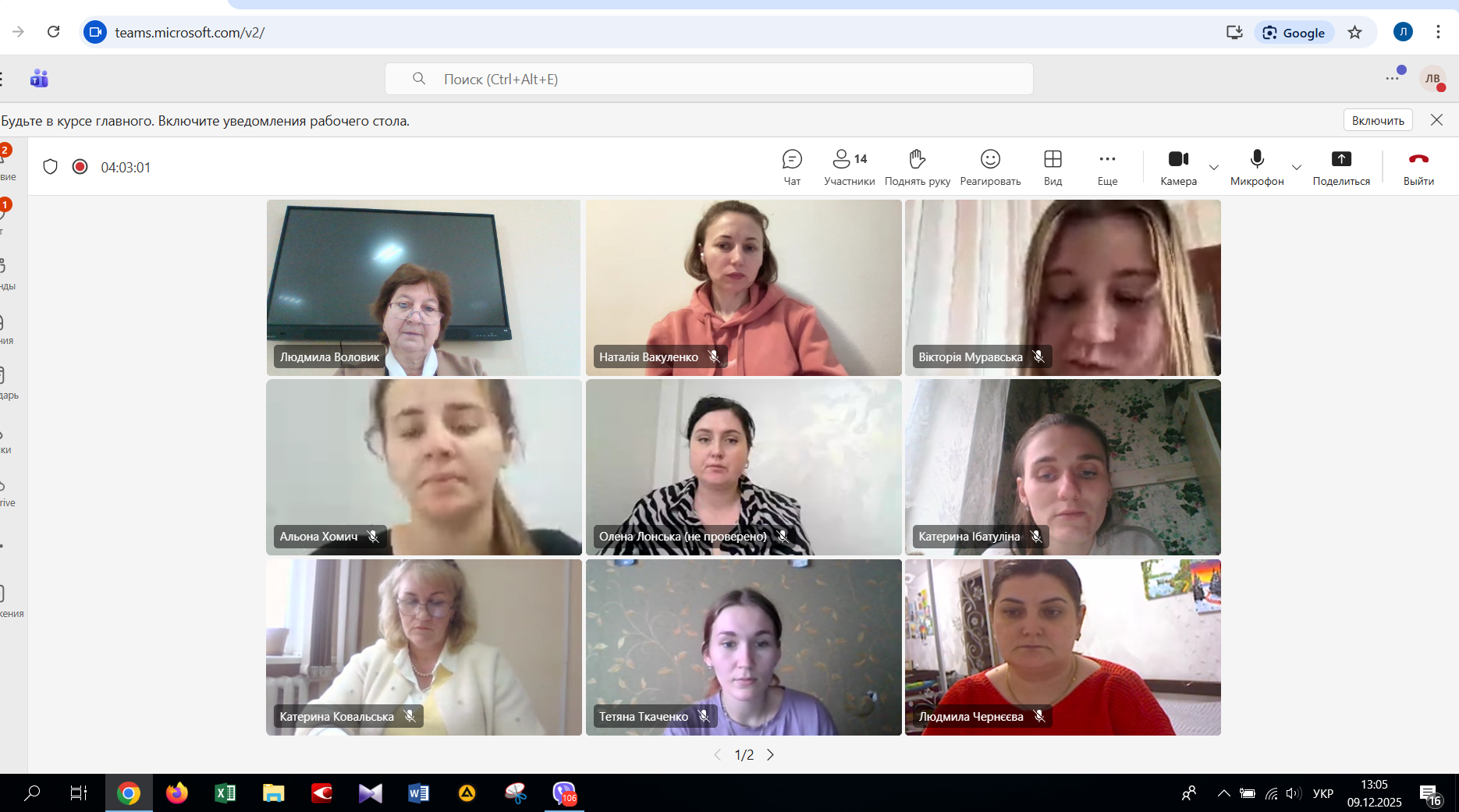Click the shield meeting security icon

tap(51, 167)
